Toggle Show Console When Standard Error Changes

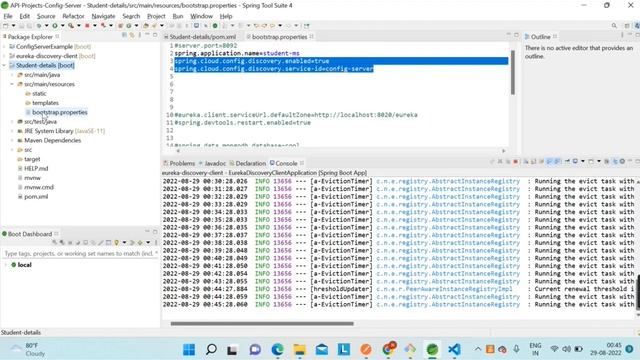(557, 162)
